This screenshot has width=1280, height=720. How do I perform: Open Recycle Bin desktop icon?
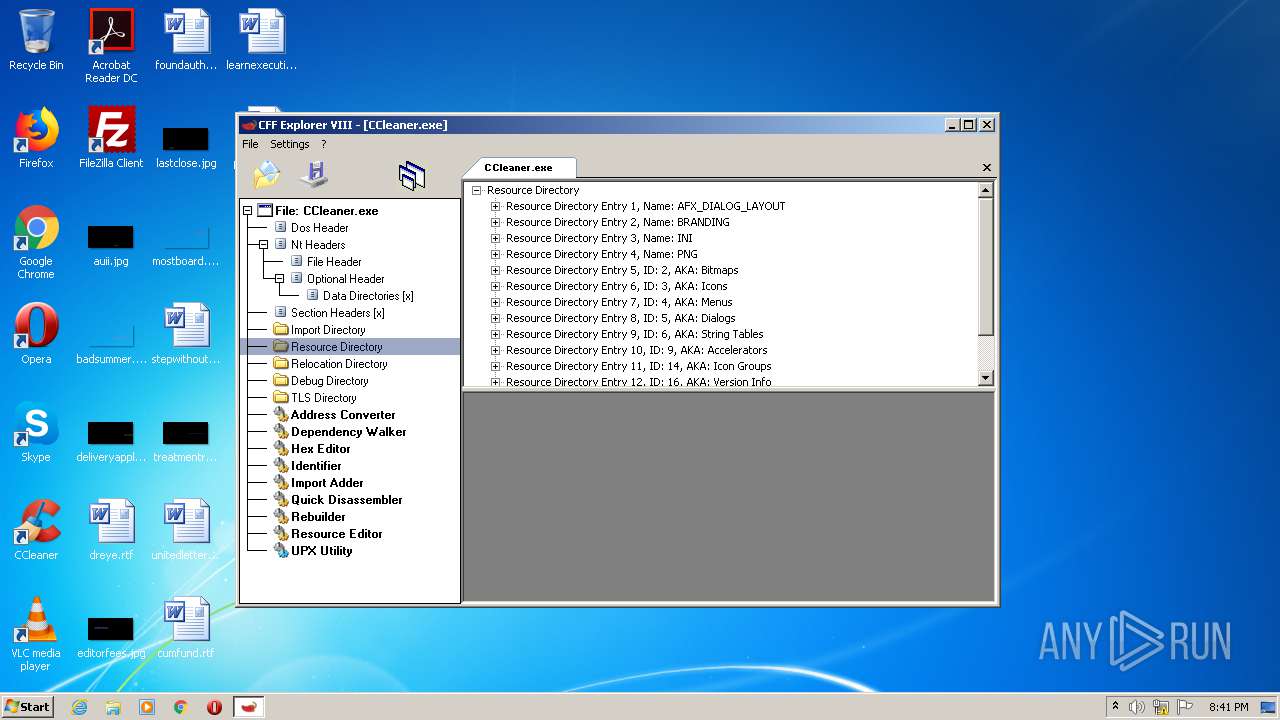[x=36, y=40]
